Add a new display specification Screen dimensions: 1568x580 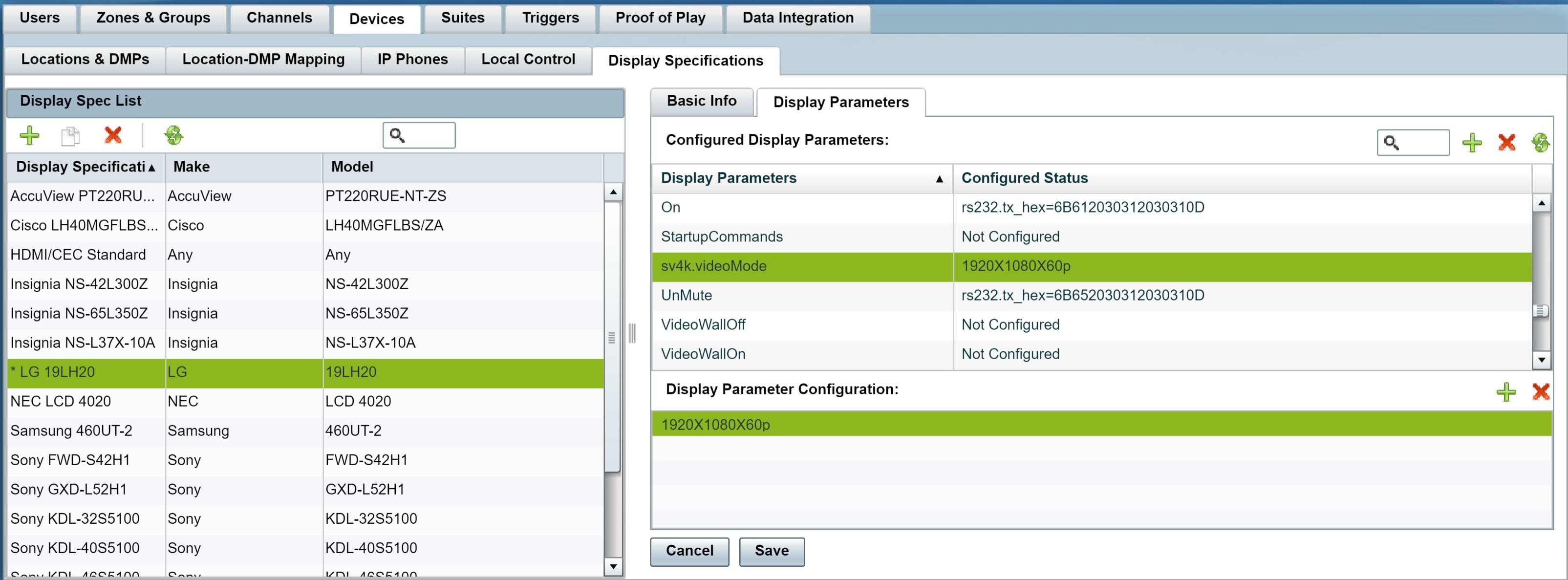click(x=29, y=136)
